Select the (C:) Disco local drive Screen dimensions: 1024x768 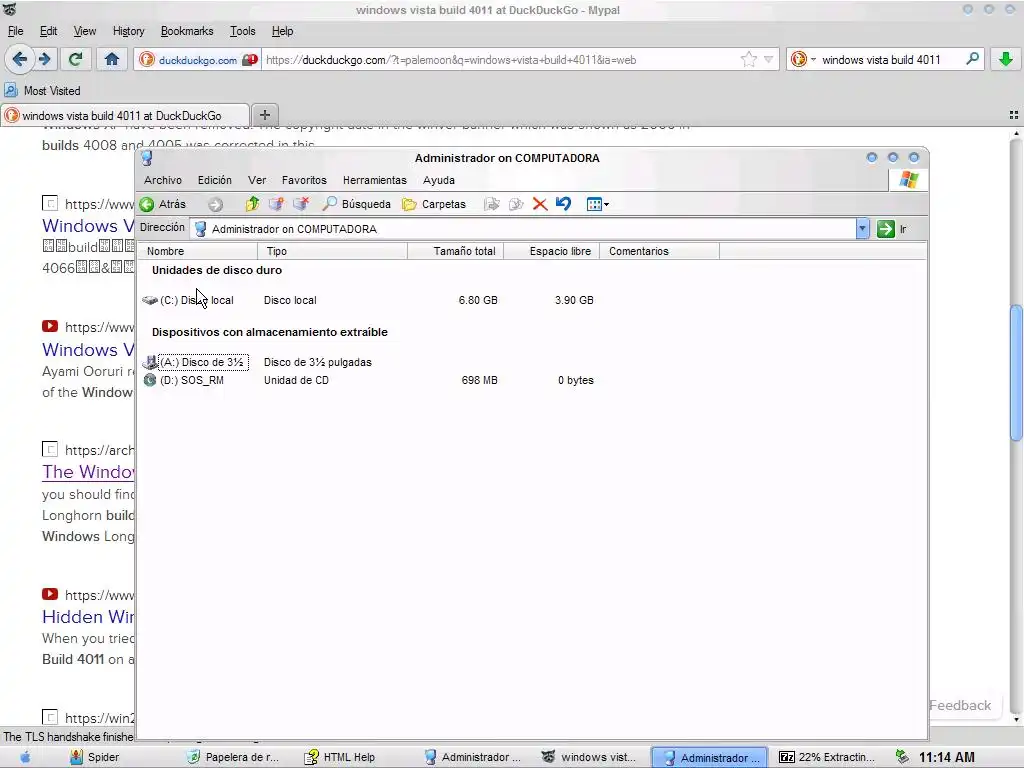189,300
